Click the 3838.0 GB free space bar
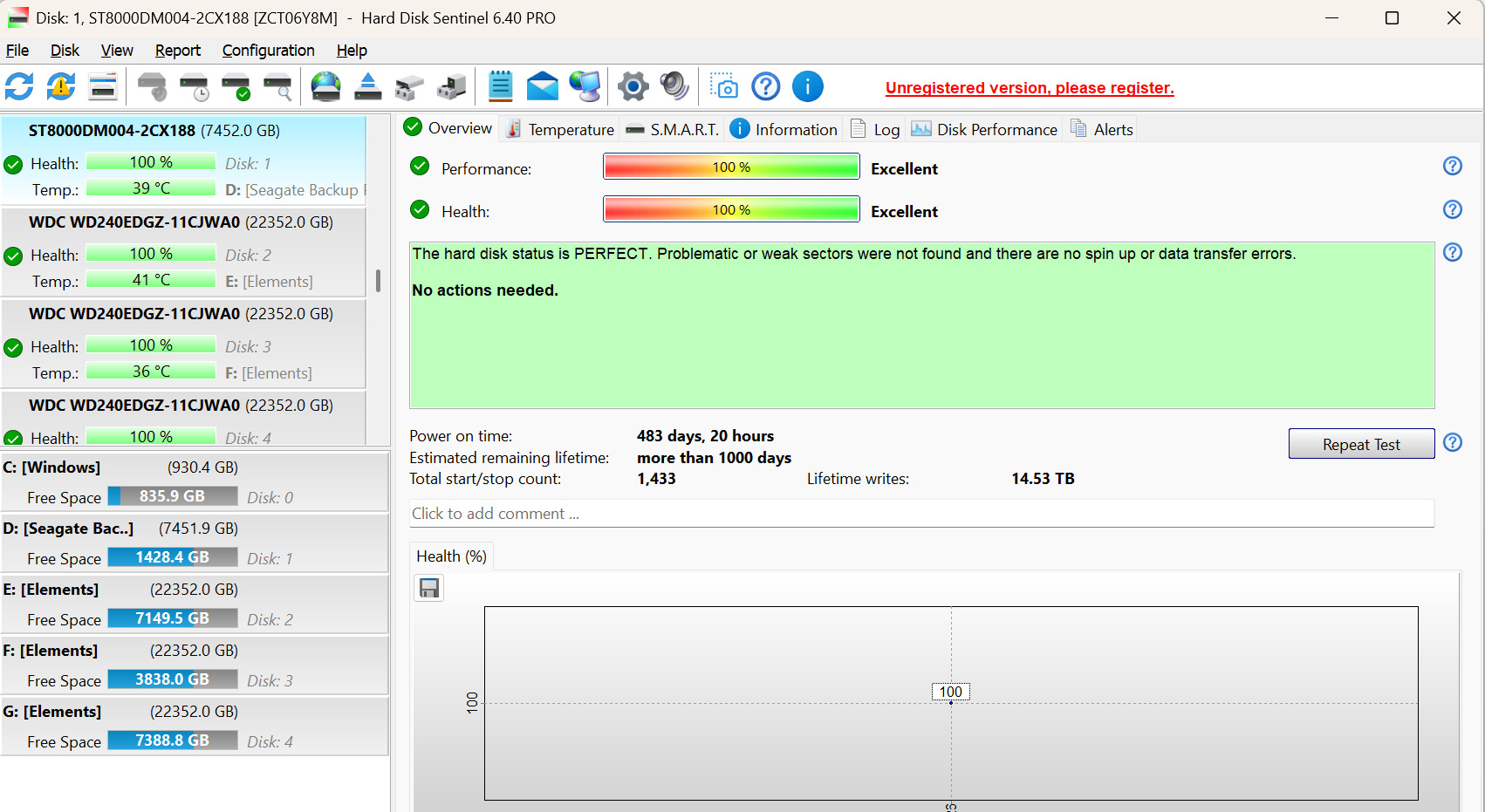Screen dimensions: 1485x812 [x=173, y=679]
